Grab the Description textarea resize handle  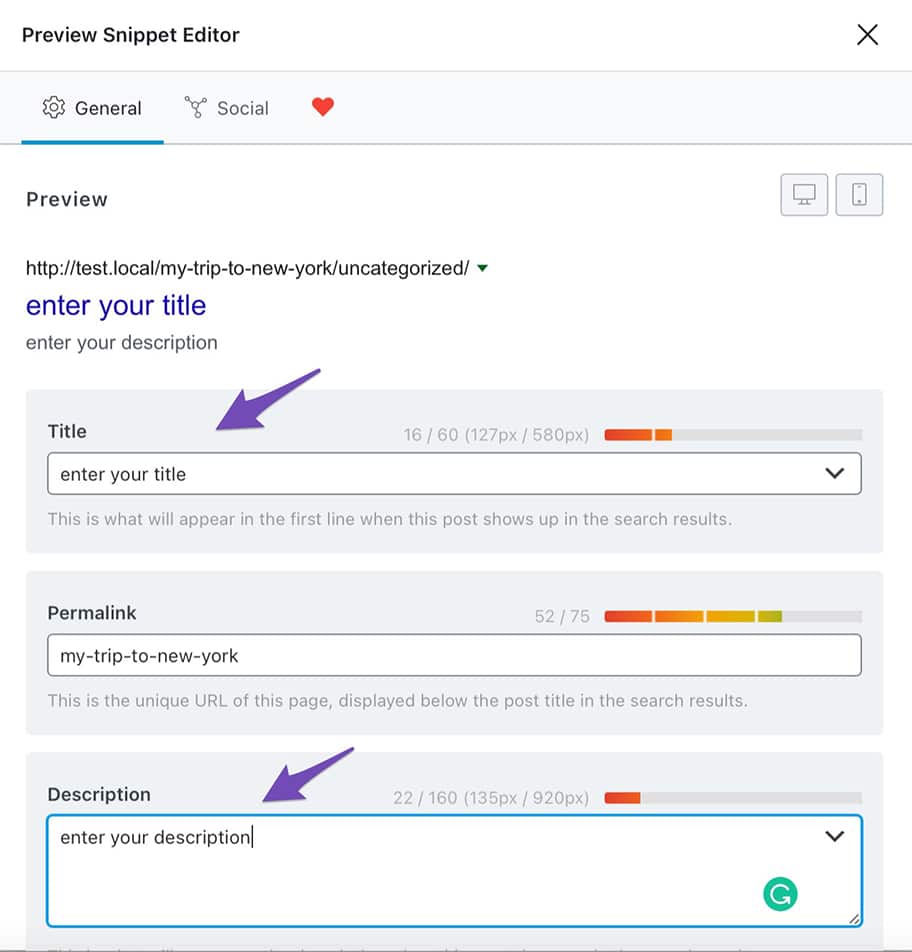[854, 918]
